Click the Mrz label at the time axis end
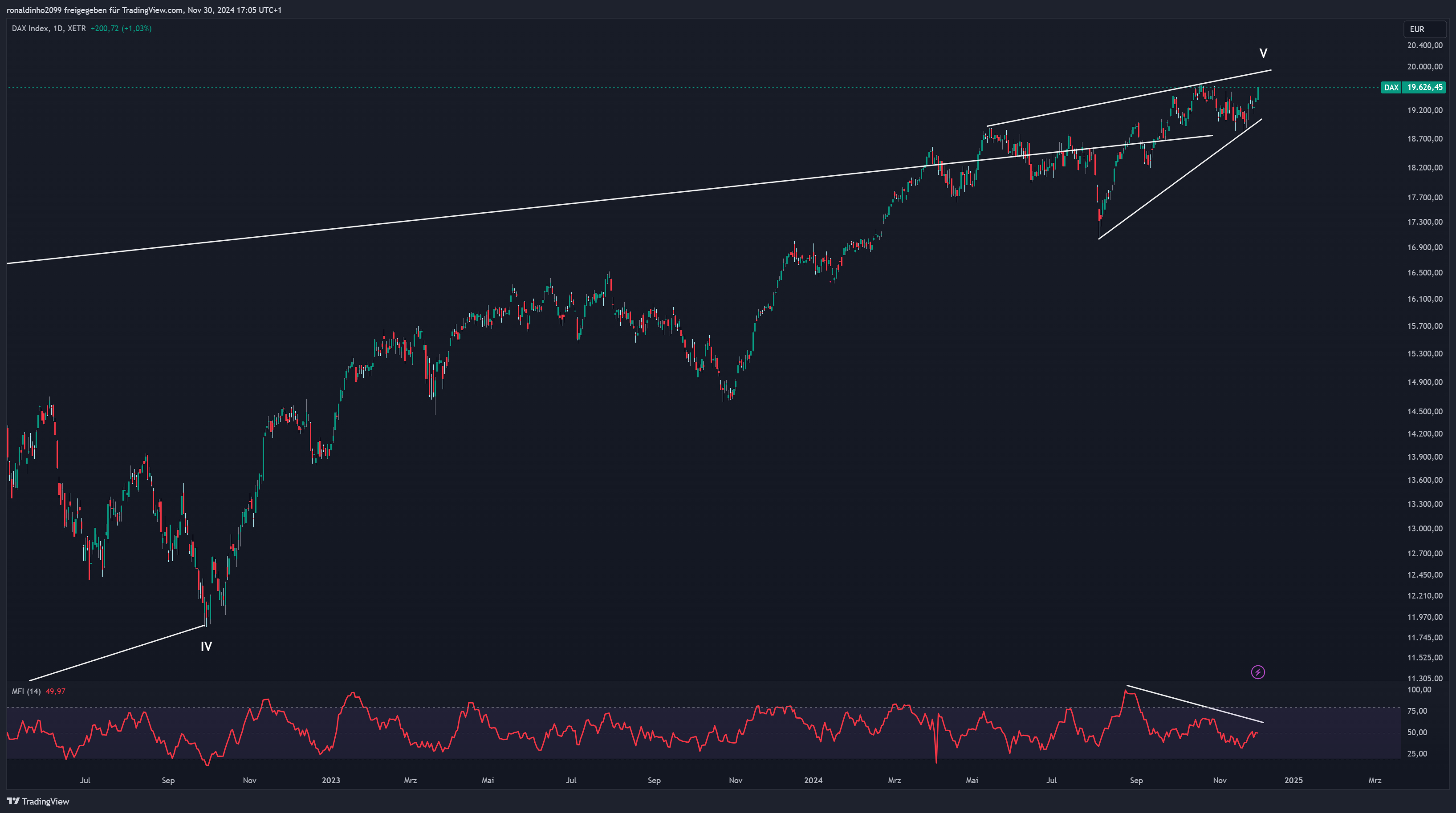This screenshot has width=1456, height=813. click(x=1375, y=780)
